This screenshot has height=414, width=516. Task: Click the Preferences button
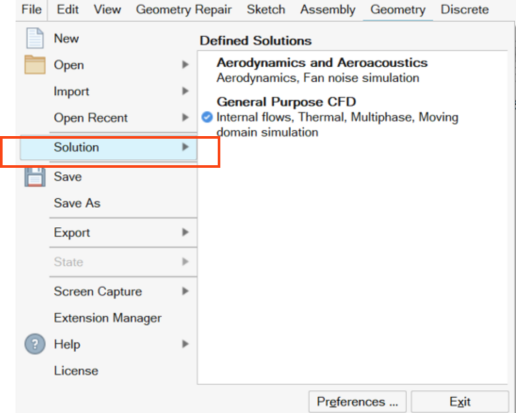[x=357, y=402]
